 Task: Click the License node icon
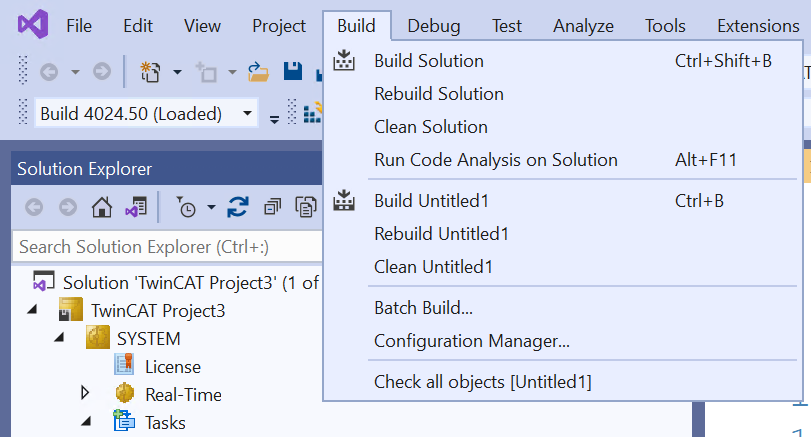(124, 365)
